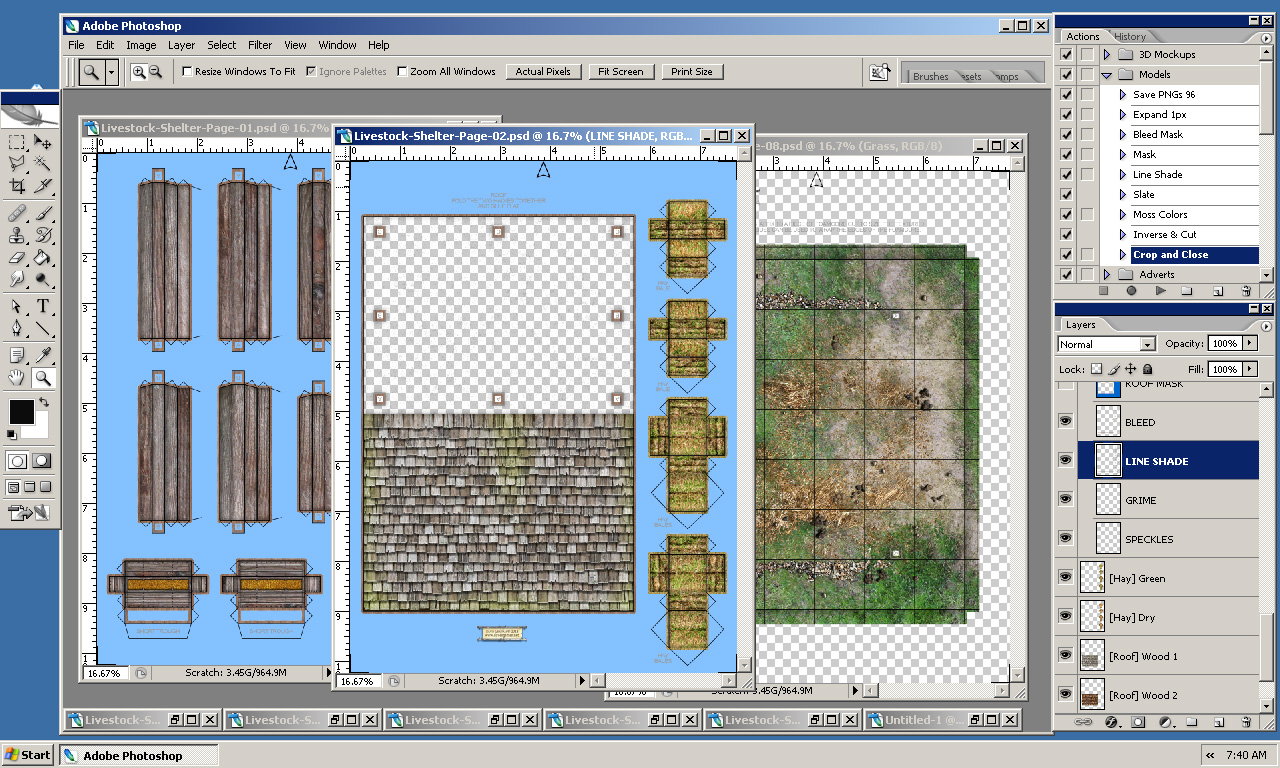Screen dimensions: 1280x768
Task: Select the Polygonal Lasso tool
Action: click(17, 163)
